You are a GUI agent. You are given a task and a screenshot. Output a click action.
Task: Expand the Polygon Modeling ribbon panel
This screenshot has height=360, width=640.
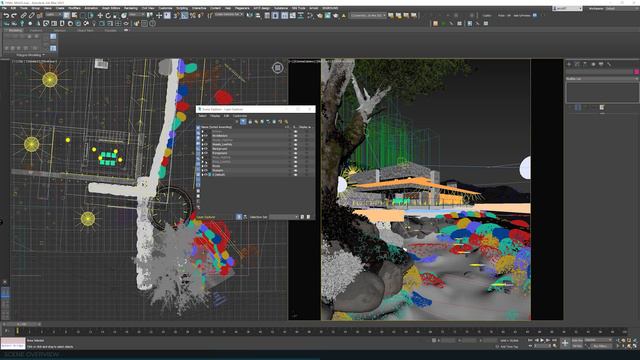coord(31,55)
